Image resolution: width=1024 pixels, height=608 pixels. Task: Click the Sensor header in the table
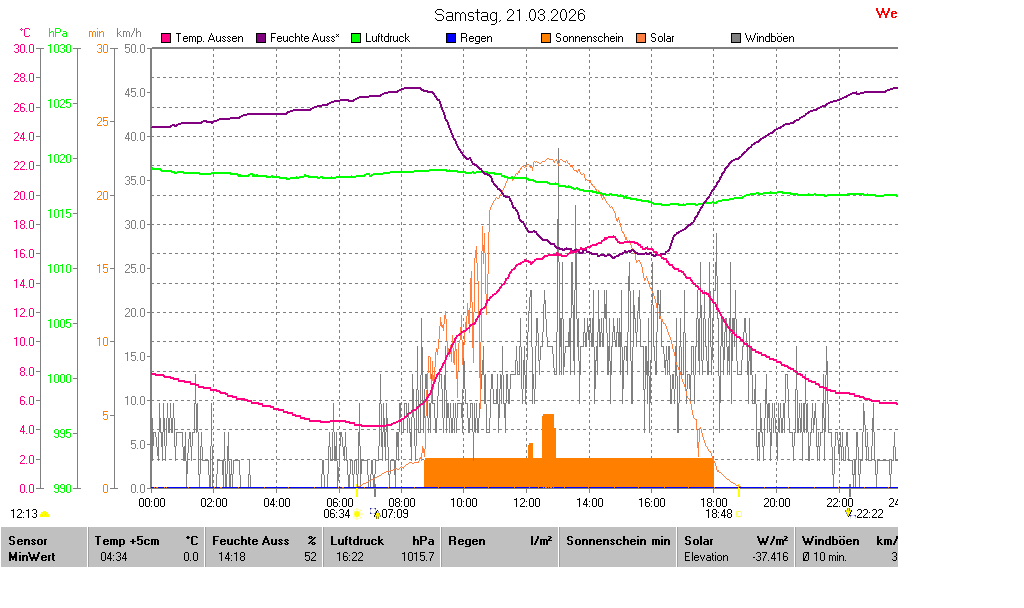[28, 541]
